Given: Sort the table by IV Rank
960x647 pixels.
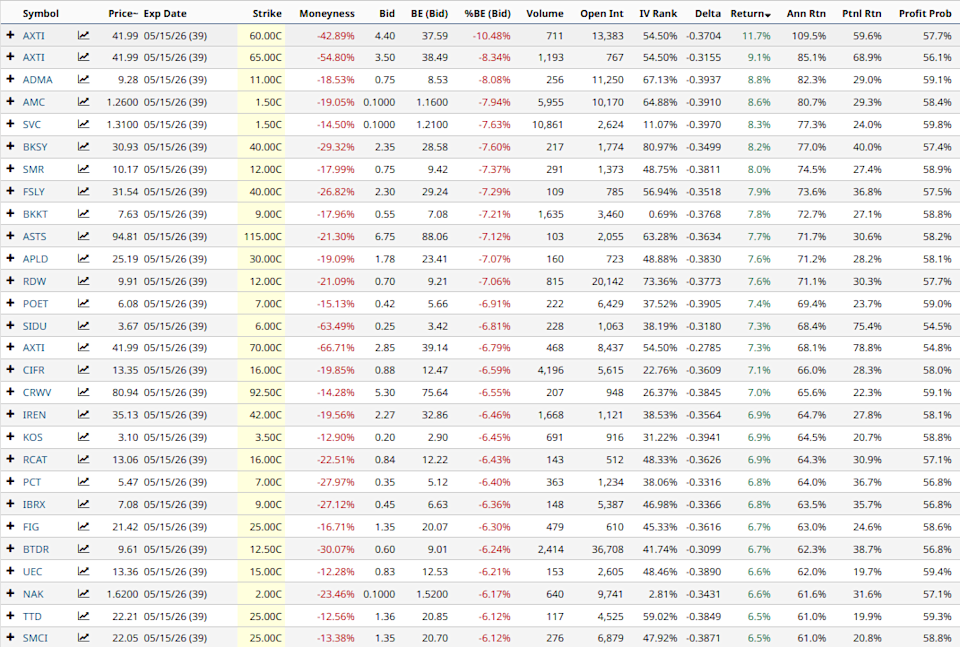Looking at the screenshot, I should [x=657, y=14].
